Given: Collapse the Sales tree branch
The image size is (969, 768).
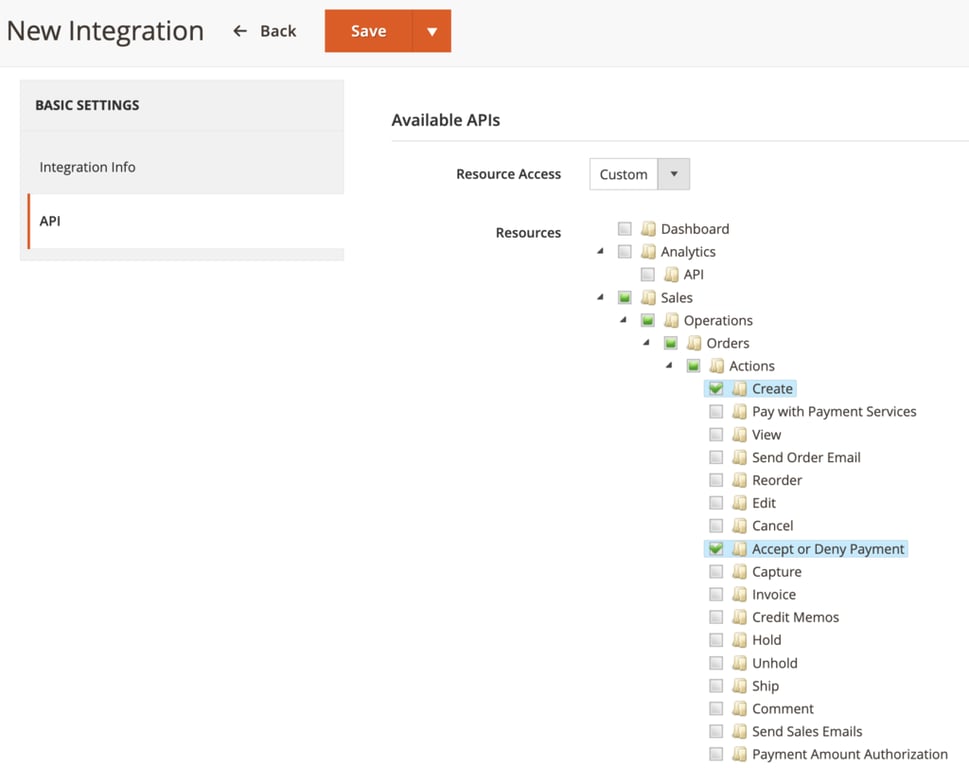Looking at the screenshot, I should [x=601, y=297].
